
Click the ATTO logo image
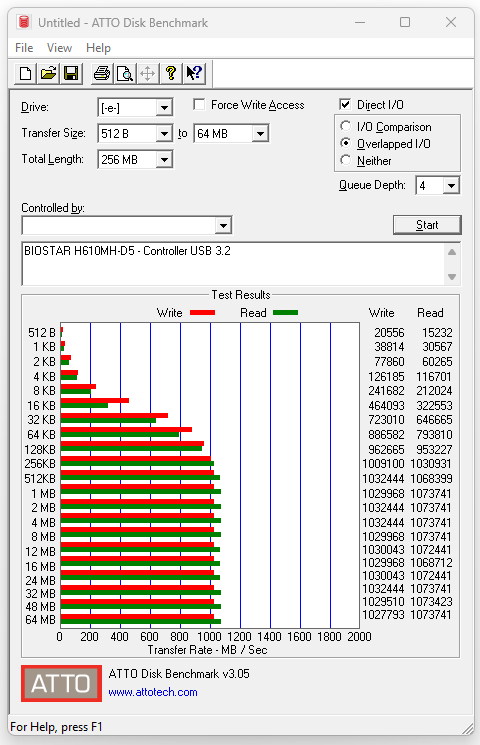coord(61,683)
